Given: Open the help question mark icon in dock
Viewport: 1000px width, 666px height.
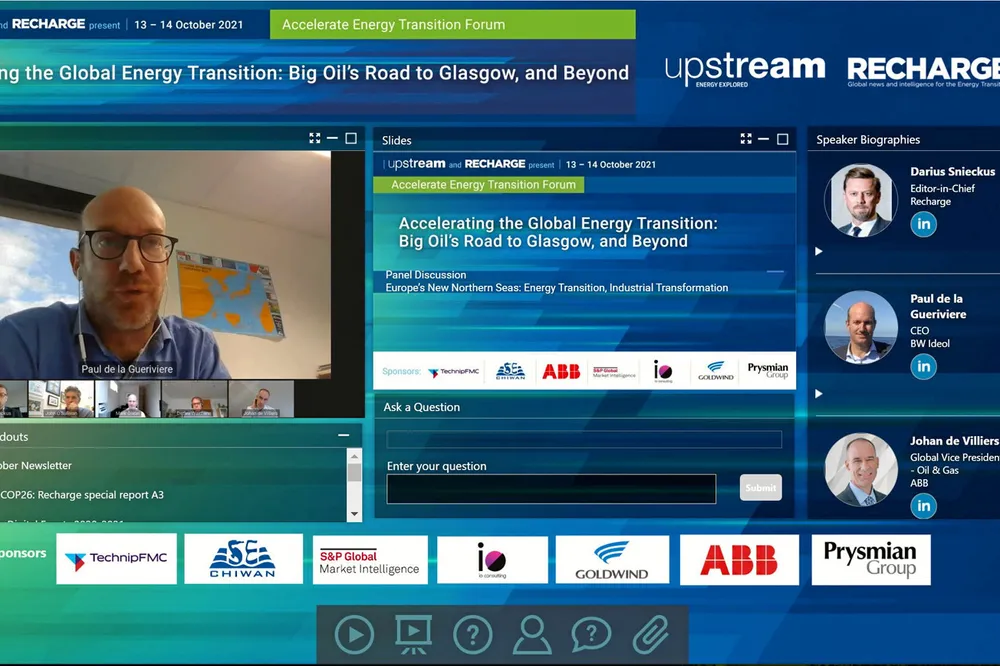Looking at the screenshot, I should pyautogui.click(x=473, y=635).
